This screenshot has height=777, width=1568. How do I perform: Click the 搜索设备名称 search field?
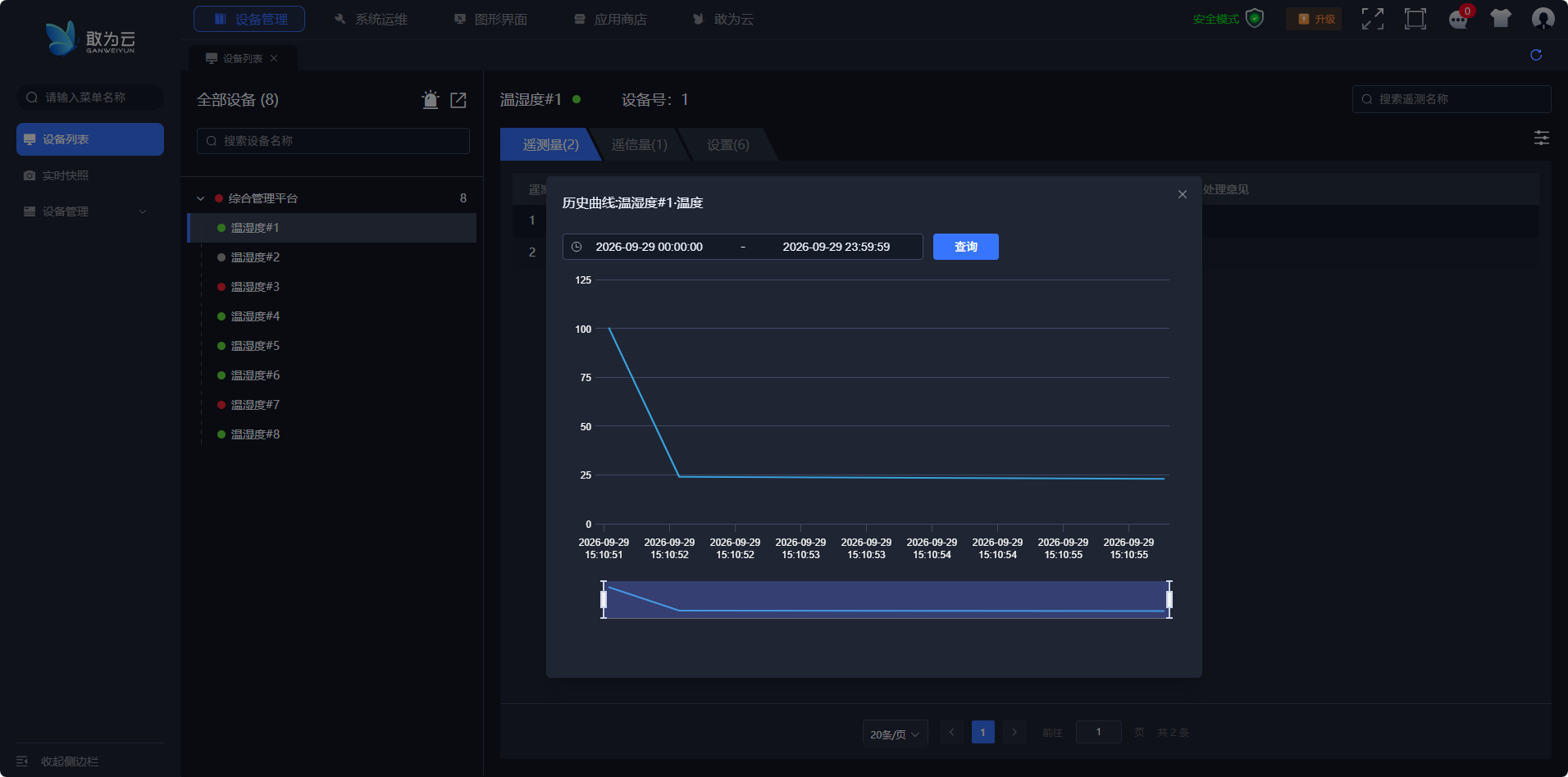pos(333,141)
